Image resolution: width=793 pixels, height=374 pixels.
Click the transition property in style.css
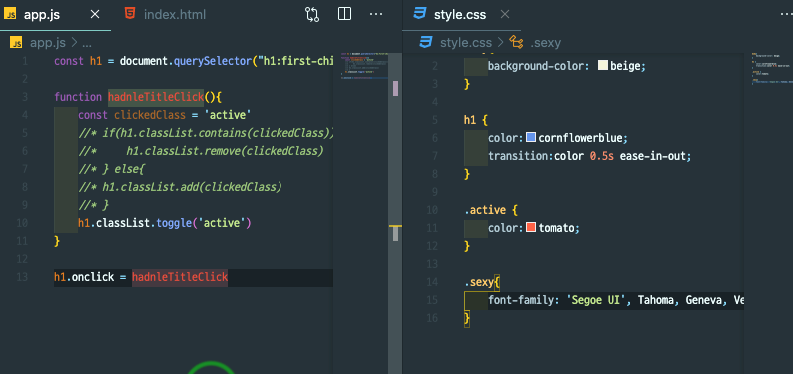tap(518, 156)
